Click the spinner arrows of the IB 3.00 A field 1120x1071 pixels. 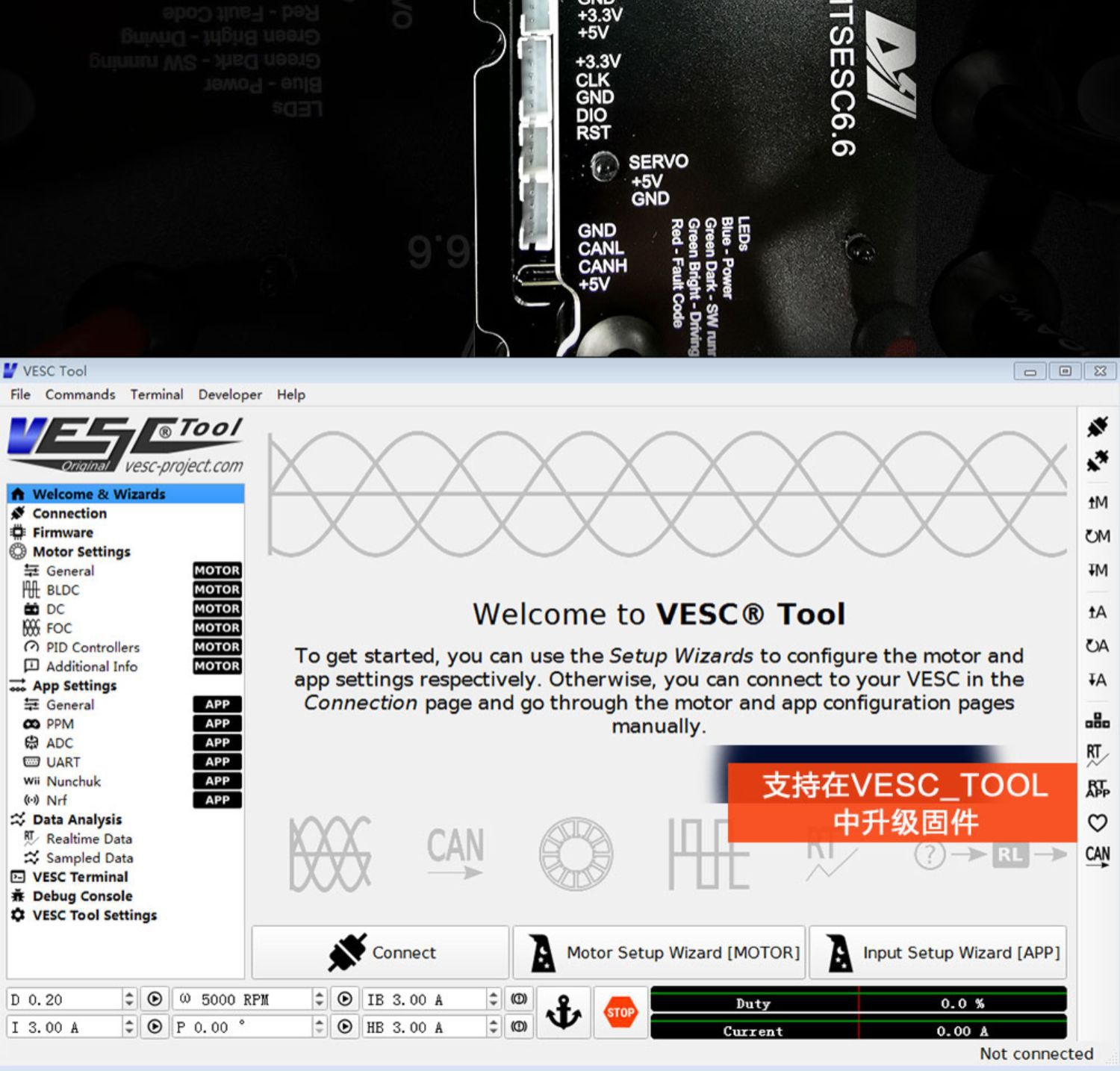pos(494,999)
